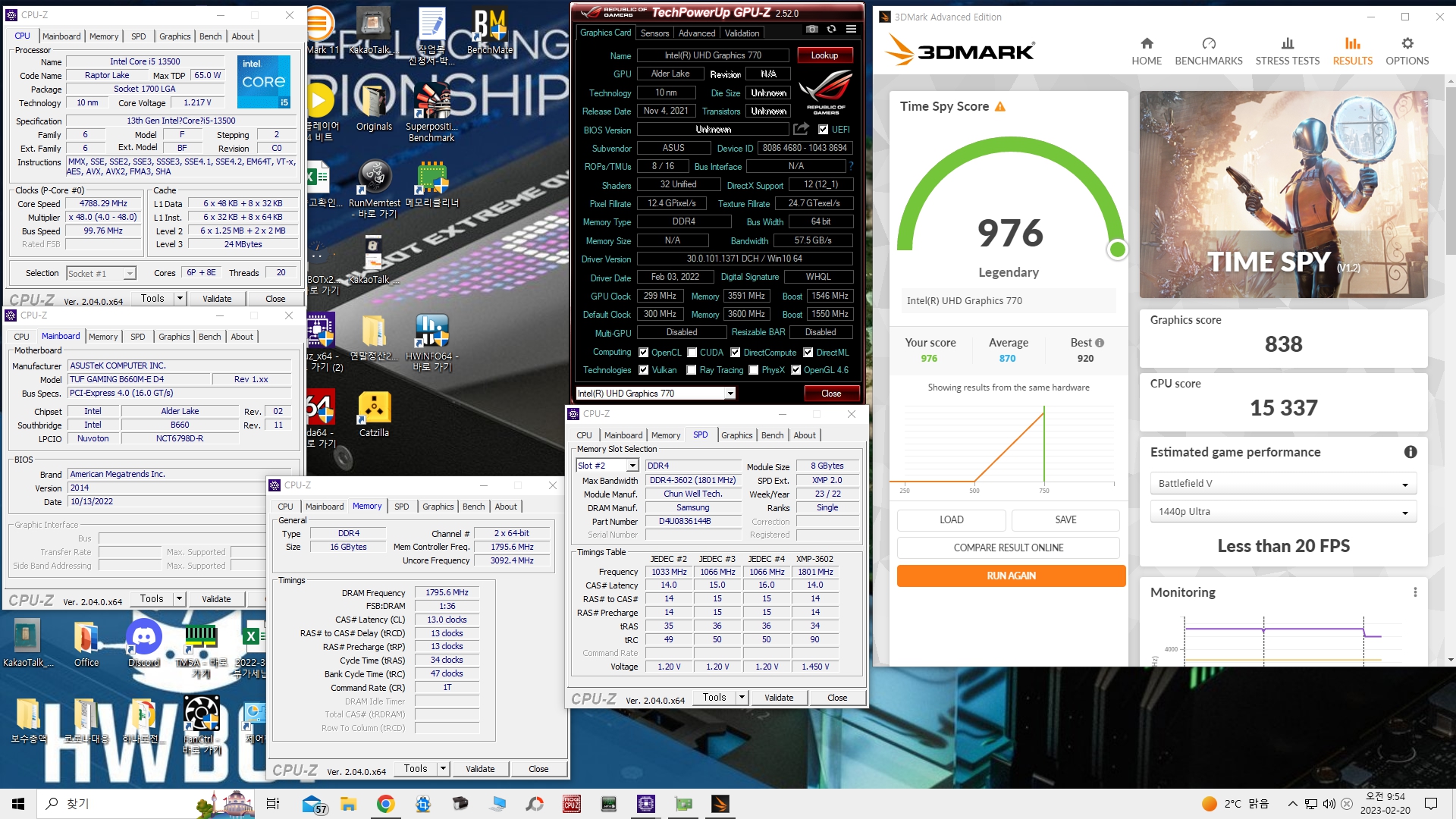
Task: Toggle DirectML checkbox in GPU-Z
Action: point(808,353)
